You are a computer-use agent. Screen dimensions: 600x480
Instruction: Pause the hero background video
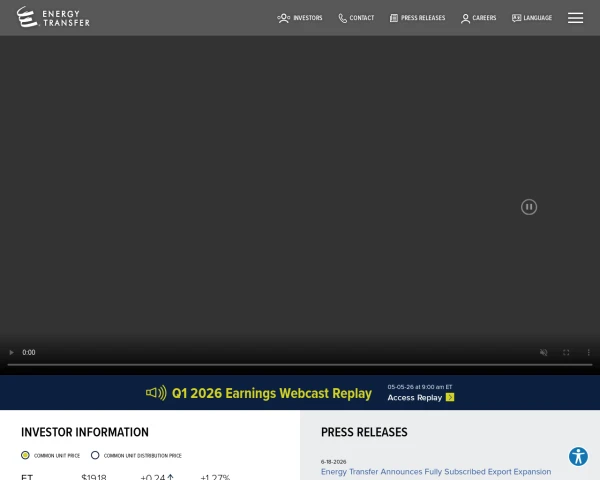pyautogui.click(x=528, y=207)
